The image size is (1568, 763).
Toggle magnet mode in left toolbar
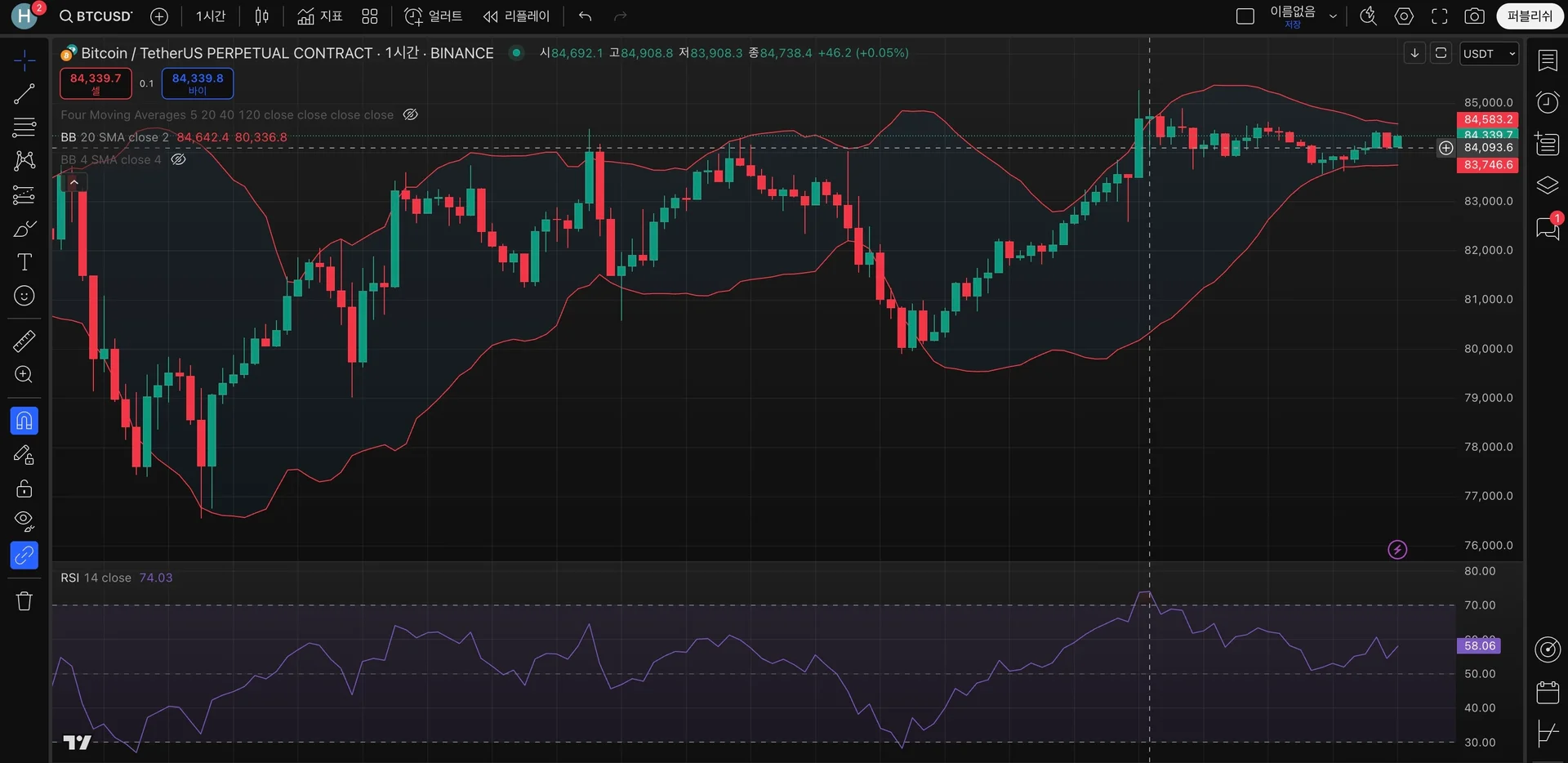click(24, 421)
